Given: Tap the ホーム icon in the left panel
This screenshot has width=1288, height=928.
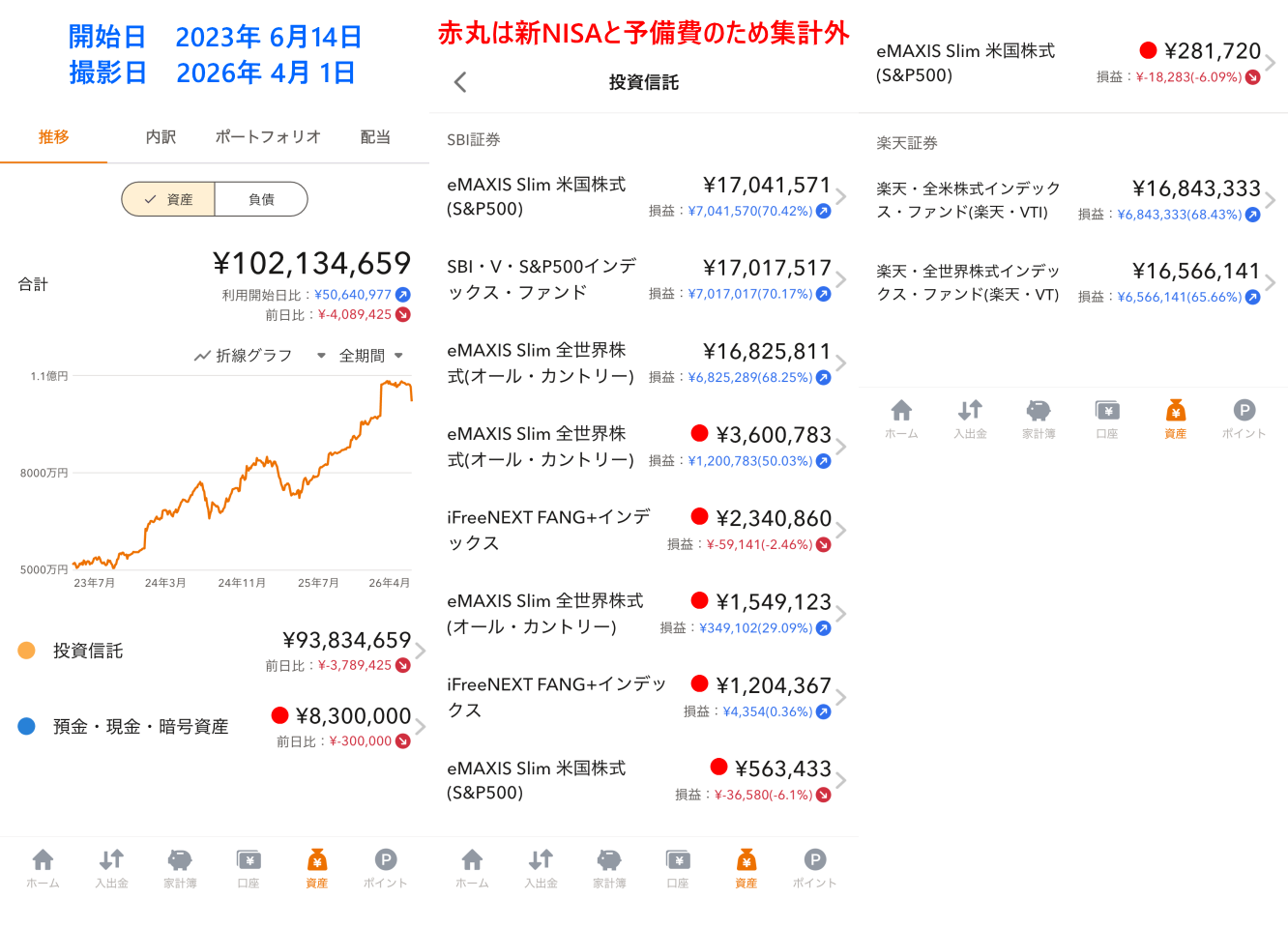Looking at the screenshot, I should tap(43, 867).
